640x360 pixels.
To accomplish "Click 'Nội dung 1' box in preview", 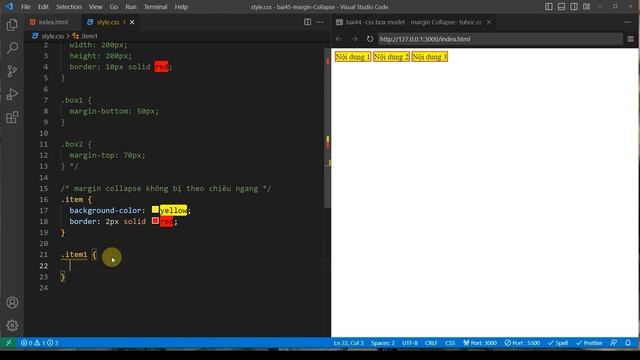I will [353, 57].
